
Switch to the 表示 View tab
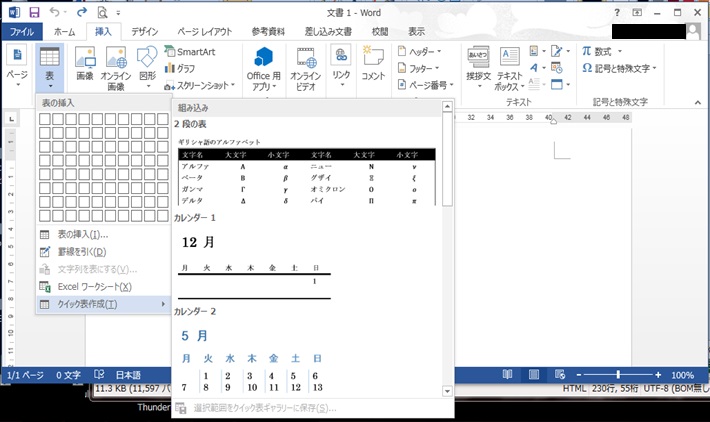tap(416, 32)
